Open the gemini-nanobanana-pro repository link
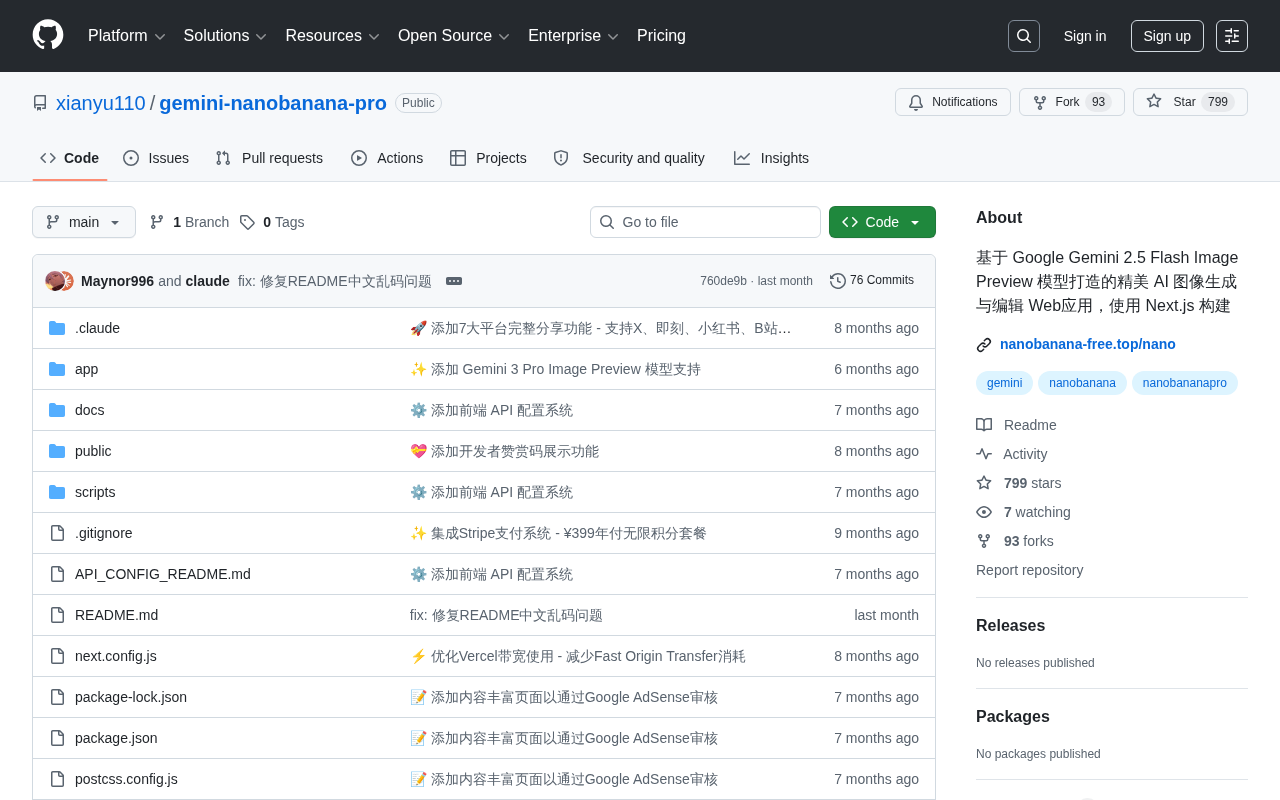1280x800 pixels. 273,103
